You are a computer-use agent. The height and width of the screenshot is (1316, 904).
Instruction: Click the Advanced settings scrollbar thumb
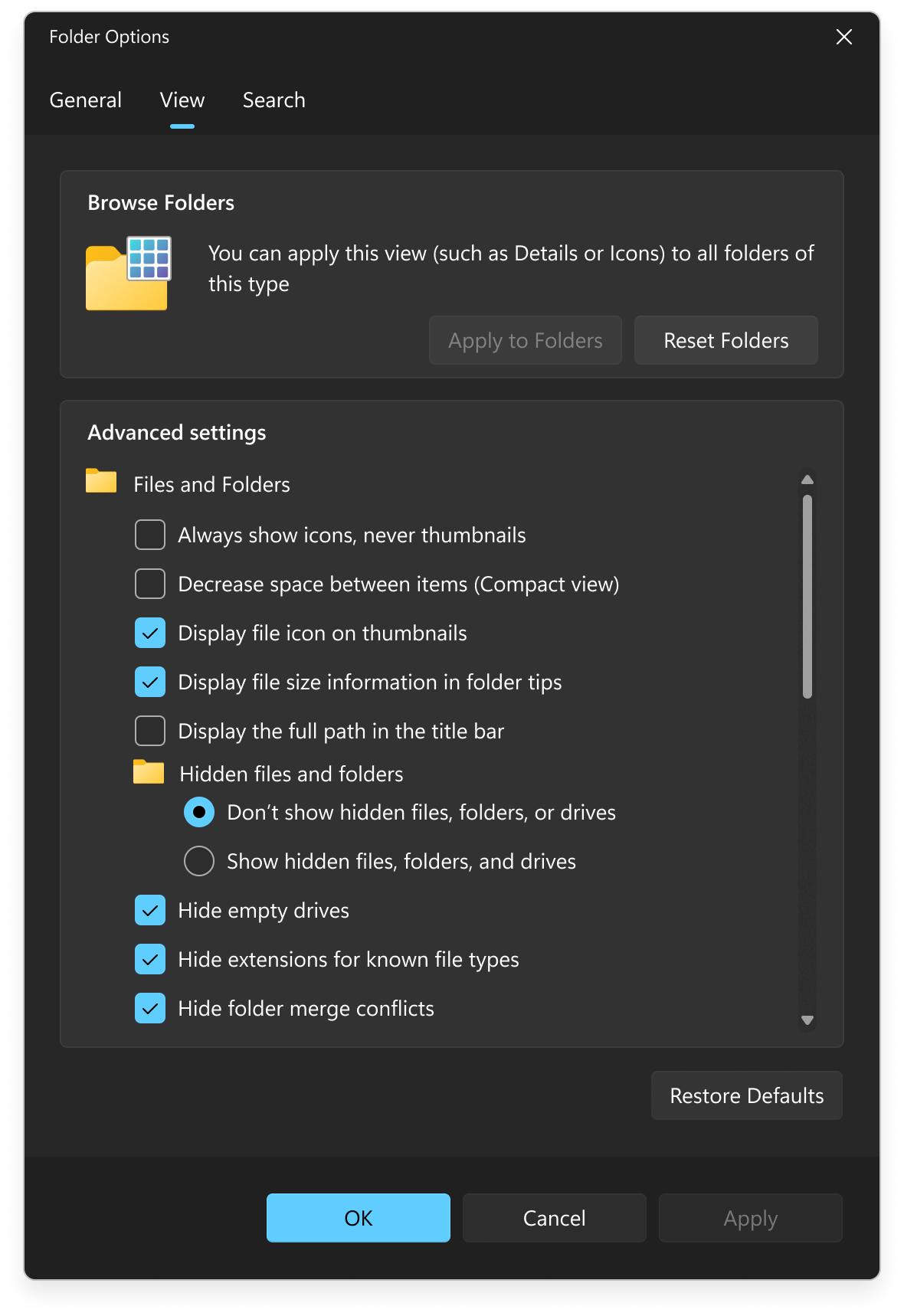(807, 597)
